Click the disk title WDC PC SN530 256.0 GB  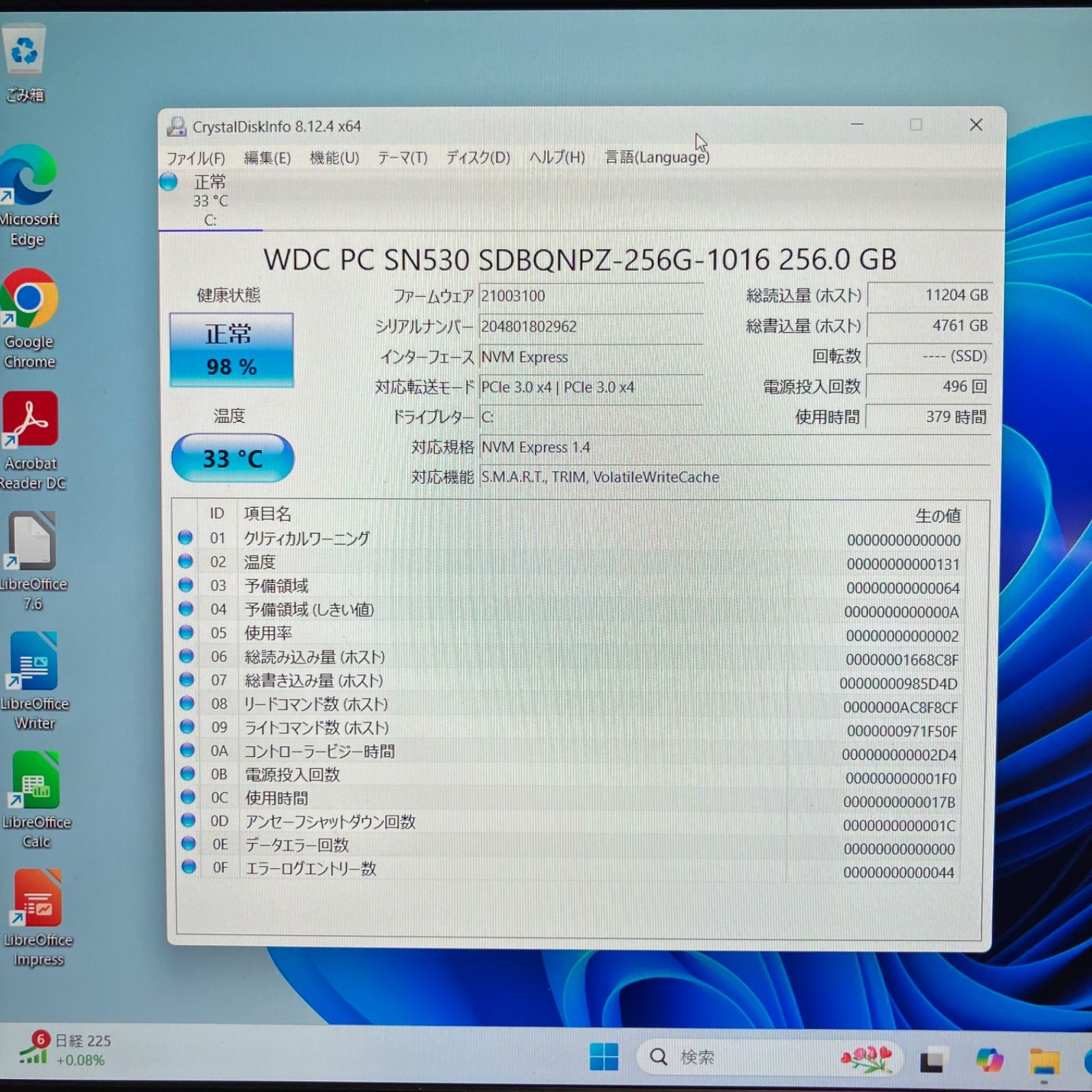(580, 259)
